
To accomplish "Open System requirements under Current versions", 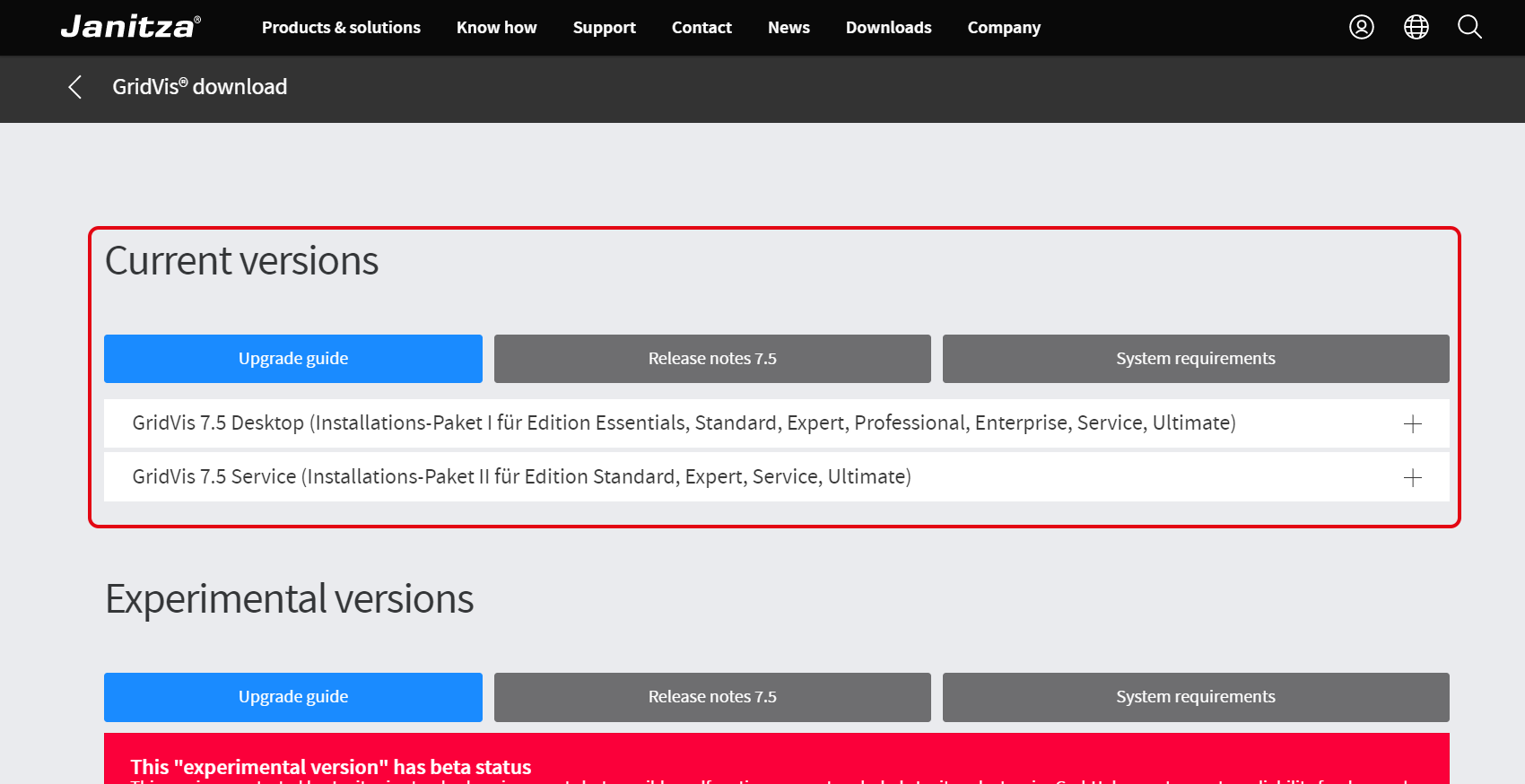I will click(x=1196, y=359).
